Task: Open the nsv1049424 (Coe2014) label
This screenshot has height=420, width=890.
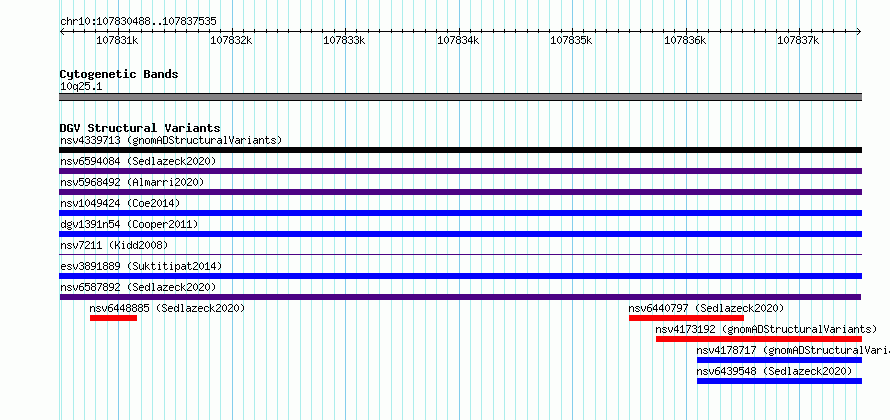Action: click(x=120, y=203)
